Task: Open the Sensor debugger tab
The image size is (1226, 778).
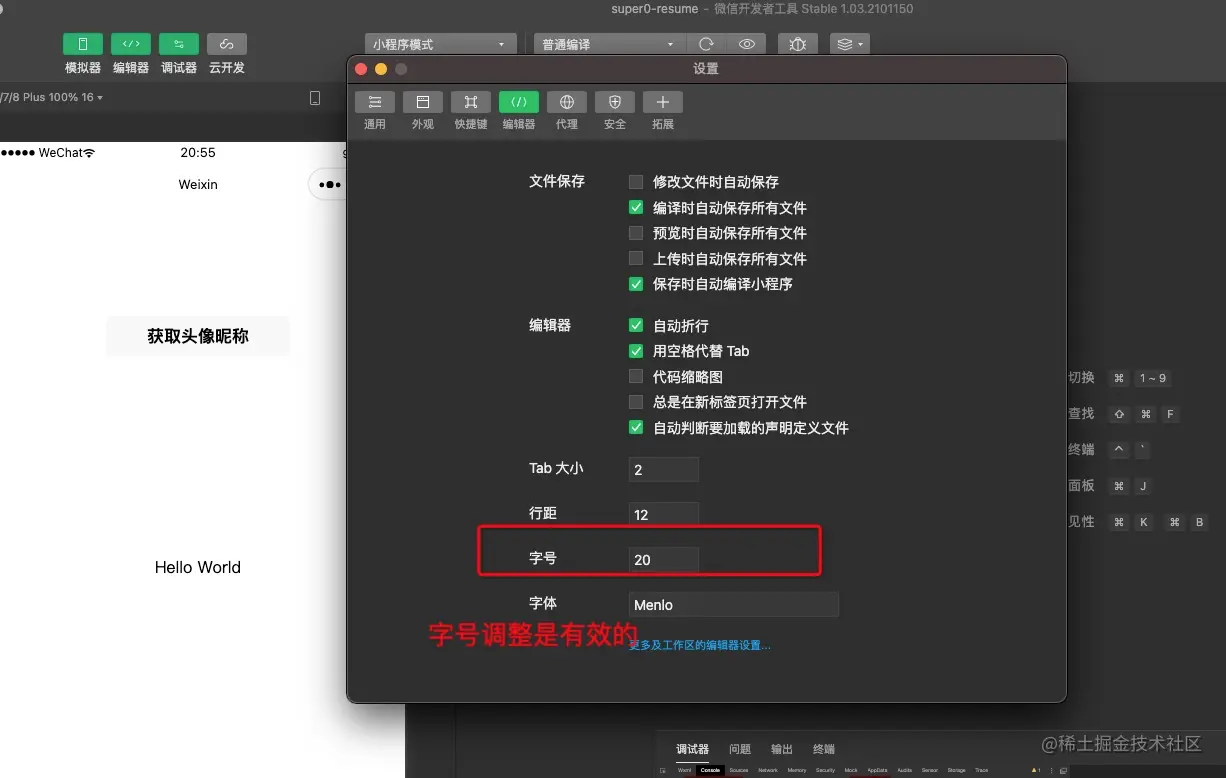Action: point(929,770)
